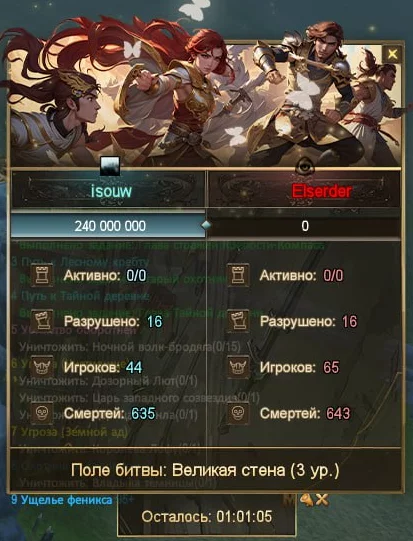Open the Elserder guild emblem
This screenshot has height=541, width=413.
(305, 167)
